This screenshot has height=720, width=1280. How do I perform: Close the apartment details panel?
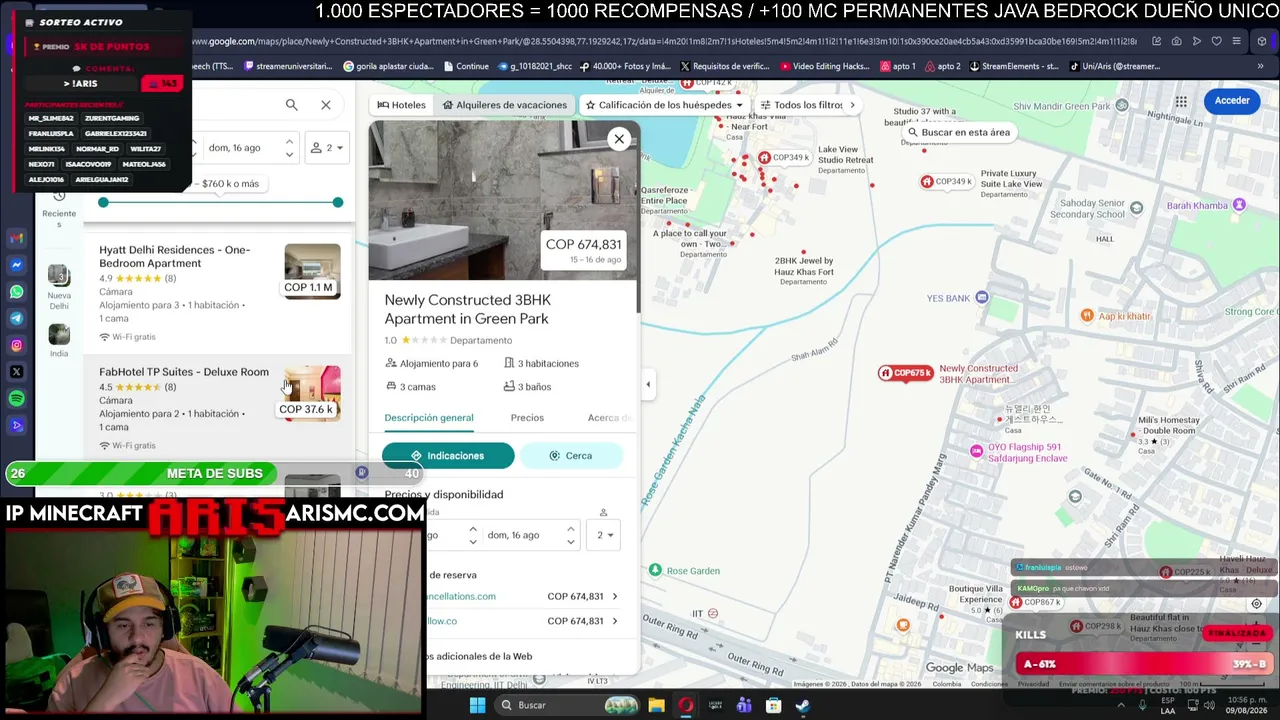(619, 139)
